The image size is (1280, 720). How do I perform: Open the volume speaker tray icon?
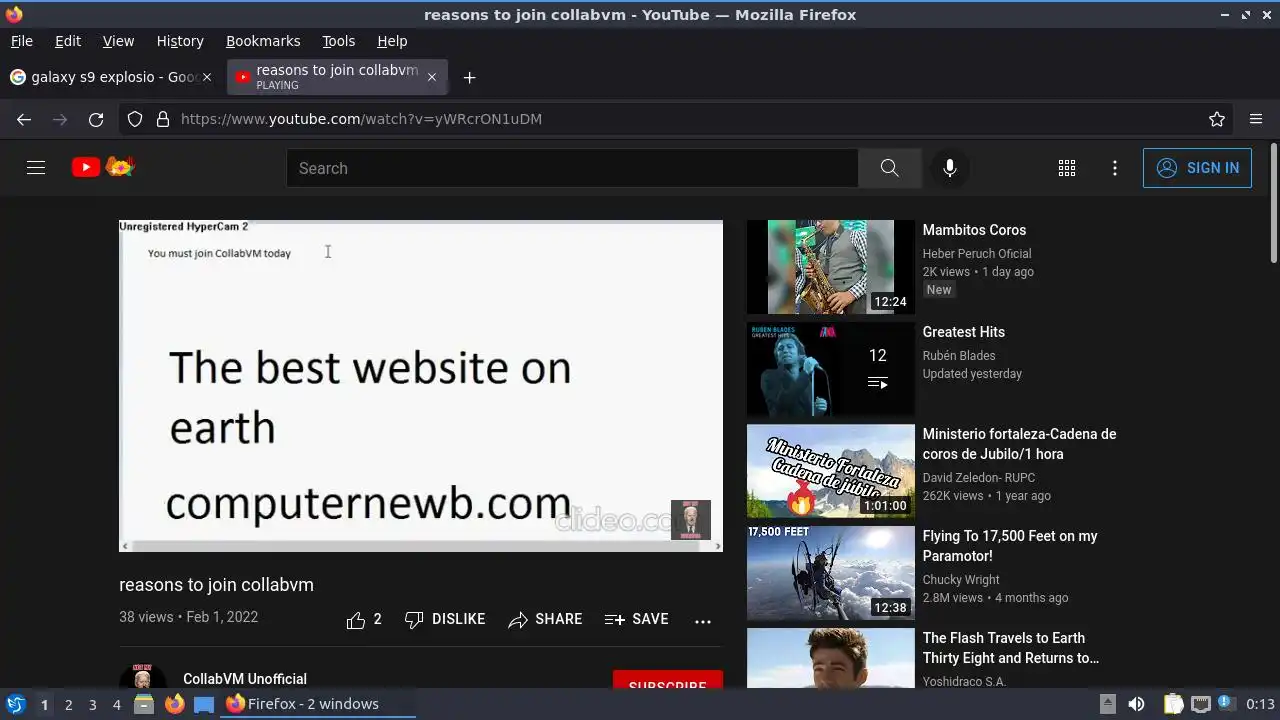[1136, 704]
